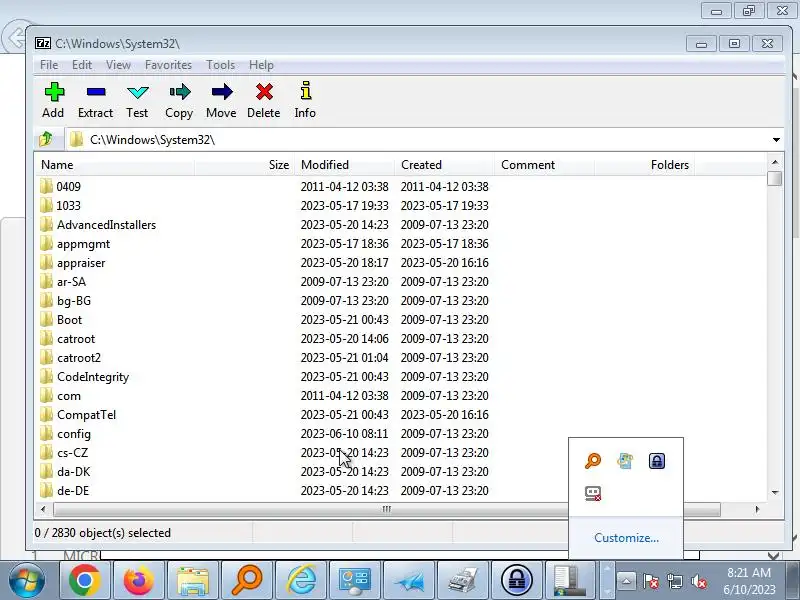Open the Tools menu
The width and height of the screenshot is (800, 600).
click(x=220, y=65)
